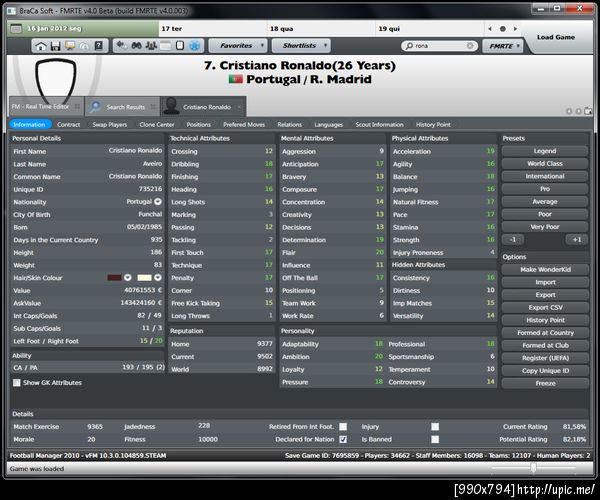Click the Portugal flag in the header
Image resolution: width=600 pixels, height=500 pixels.
coord(236,79)
